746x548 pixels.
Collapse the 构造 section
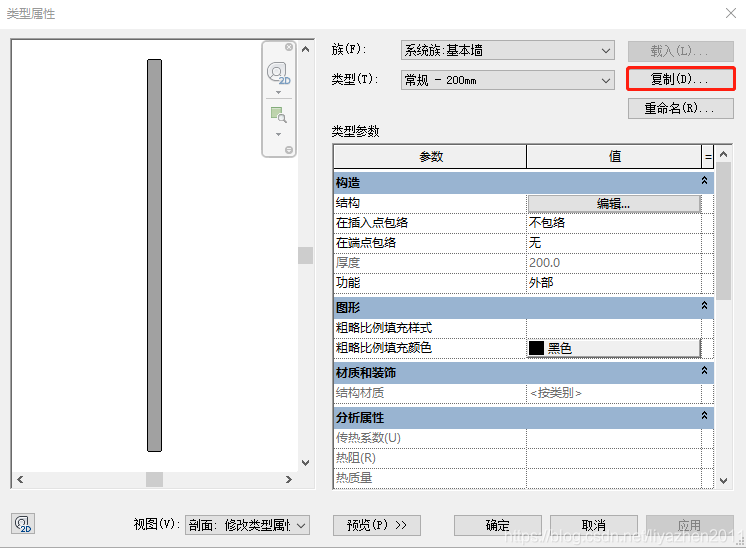point(705,181)
